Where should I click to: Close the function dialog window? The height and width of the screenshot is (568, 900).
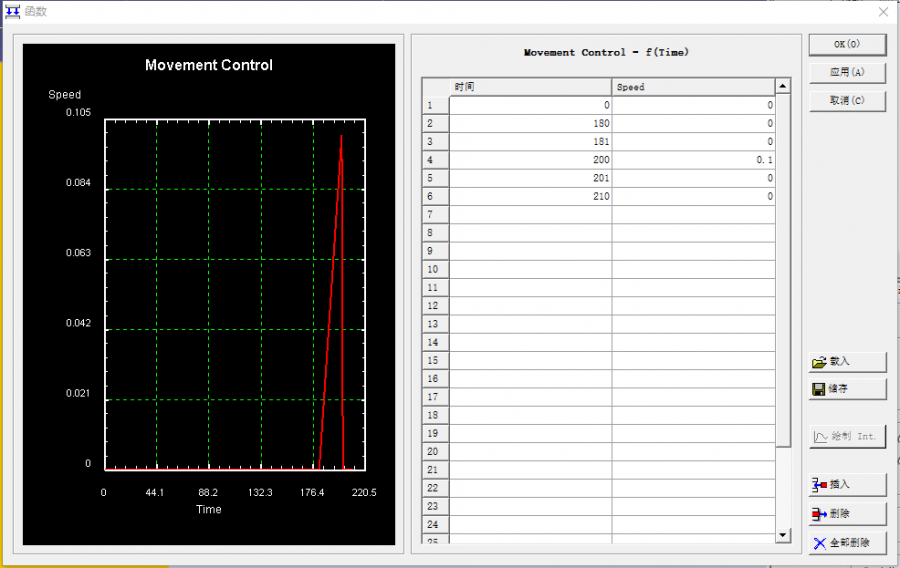click(882, 12)
